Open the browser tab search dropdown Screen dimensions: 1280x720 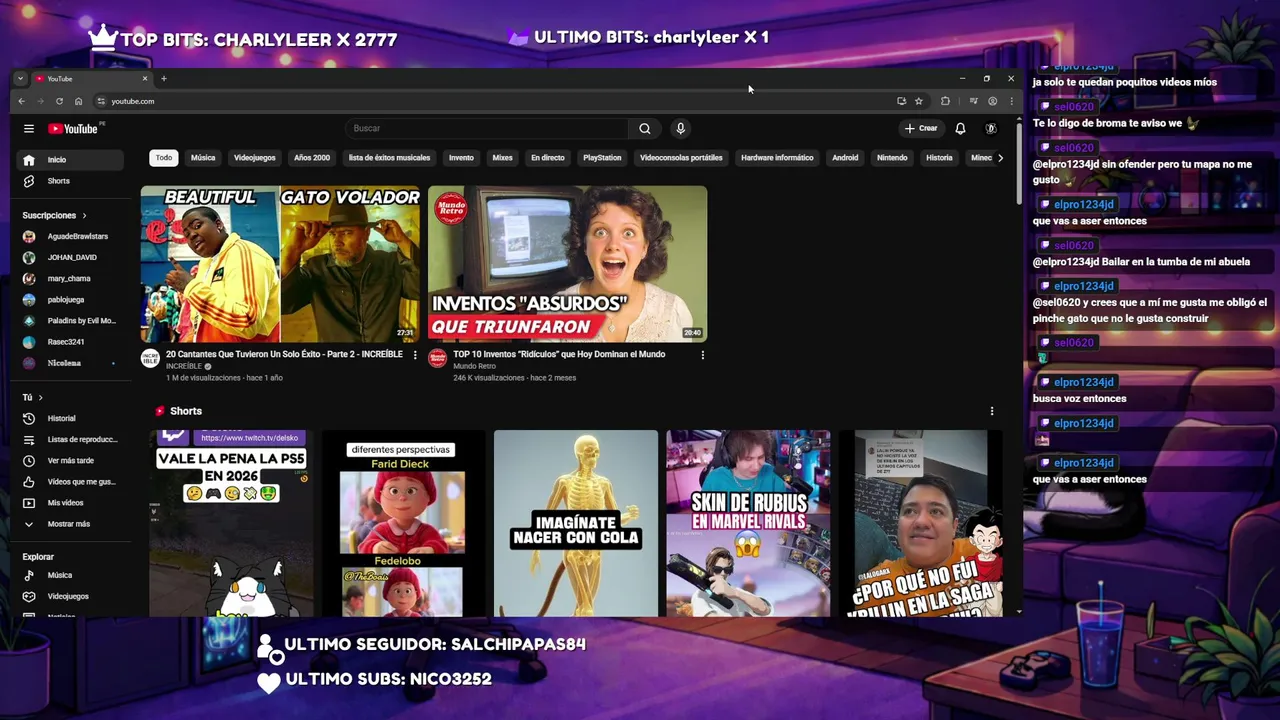(x=20, y=79)
